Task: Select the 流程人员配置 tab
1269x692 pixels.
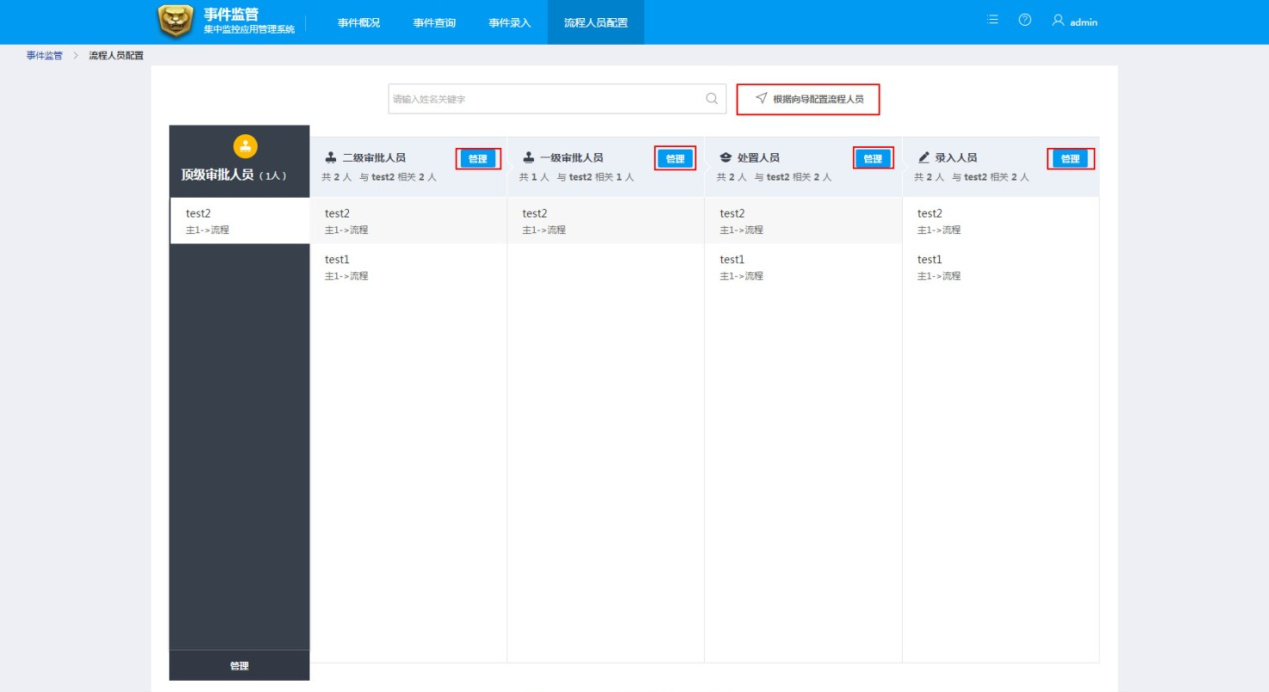Action: click(596, 22)
